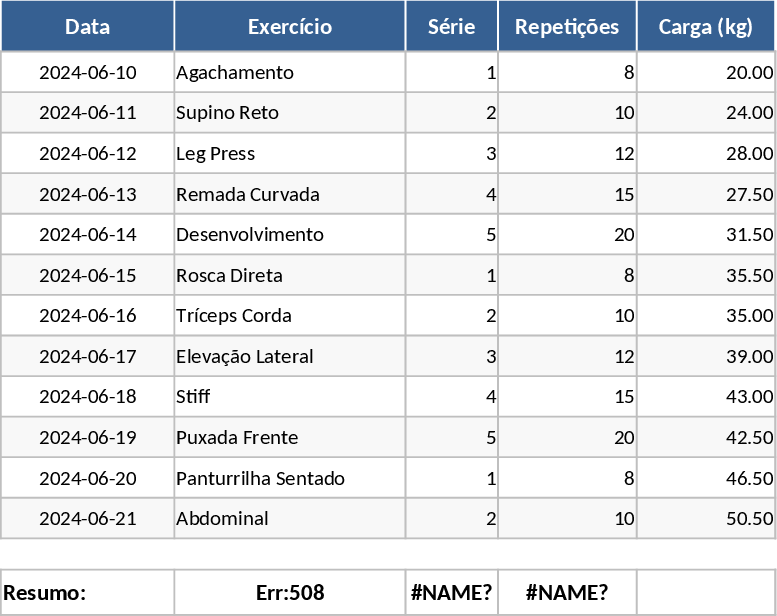Click the date cell 2024-06-11
The width and height of the screenshot is (777, 616).
pyautogui.click(x=88, y=113)
